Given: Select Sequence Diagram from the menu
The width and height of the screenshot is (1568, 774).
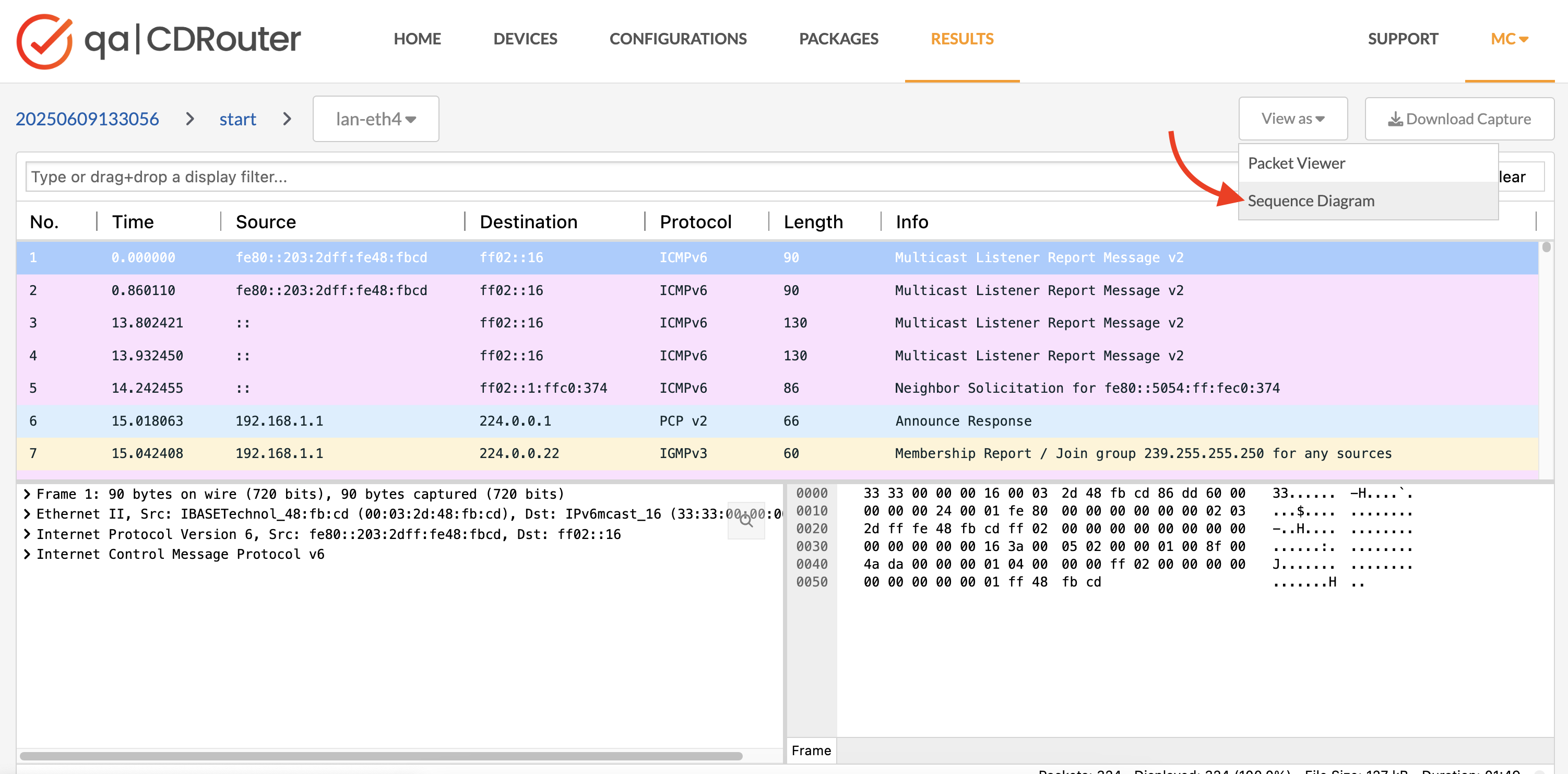Looking at the screenshot, I should click(x=1368, y=201).
